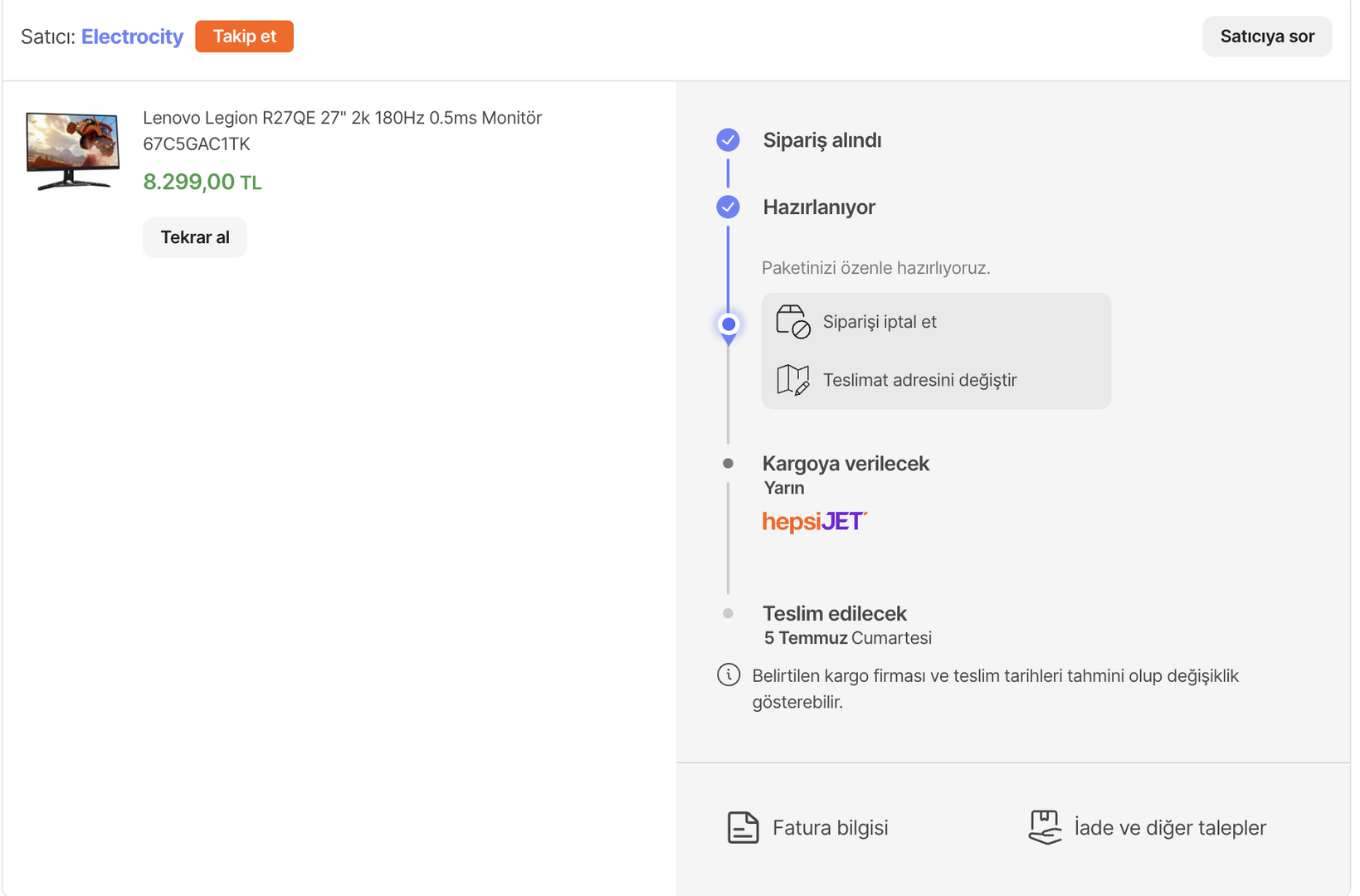Image resolution: width=1360 pixels, height=896 pixels.
Task: Click the Teslim edilecek timeline dot
Action: coord(728,614)
